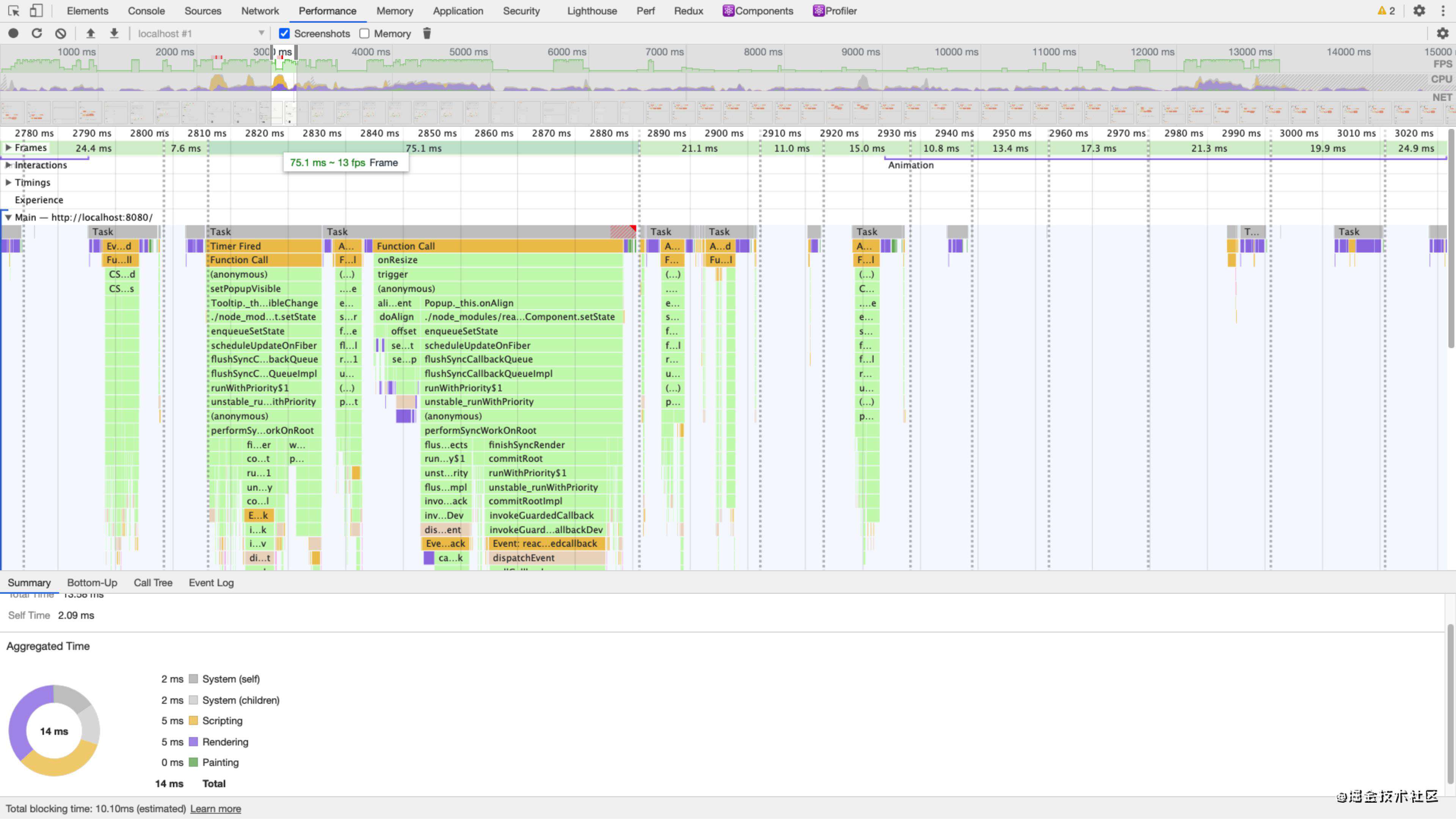This screenshot has height=819, width=1456.
Task: Open the Sources tab
Action: pyautogui.click(x=203, y=11)
